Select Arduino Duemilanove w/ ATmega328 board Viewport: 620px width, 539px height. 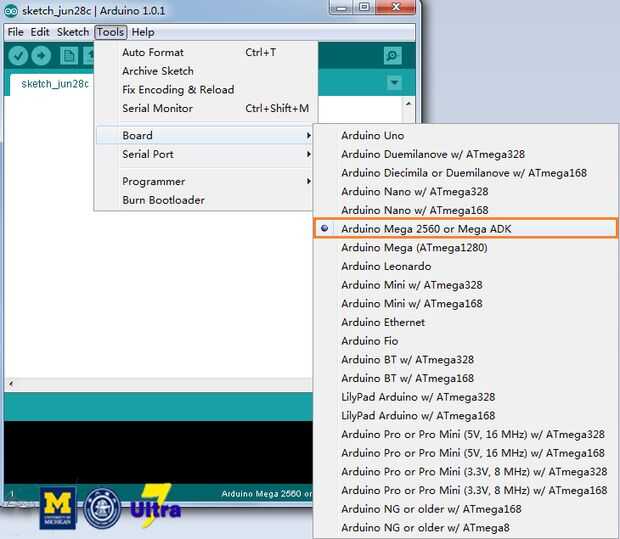pos(466,154)
